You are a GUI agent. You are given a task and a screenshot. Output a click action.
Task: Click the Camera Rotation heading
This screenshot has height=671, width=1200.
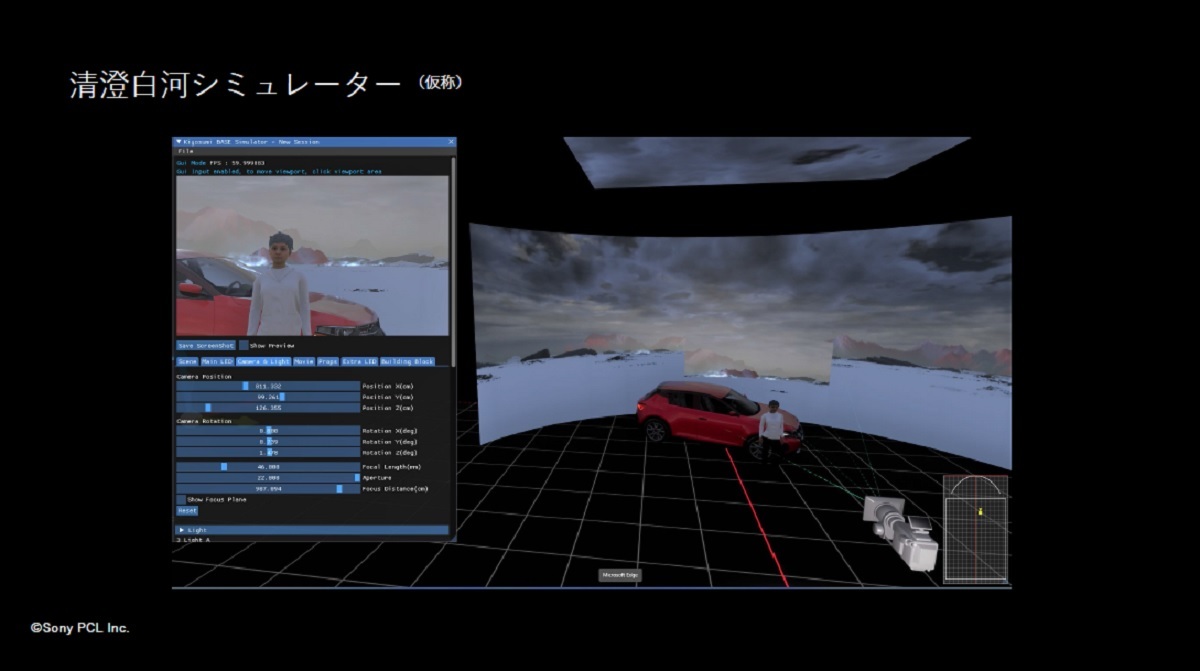(204, 421)
